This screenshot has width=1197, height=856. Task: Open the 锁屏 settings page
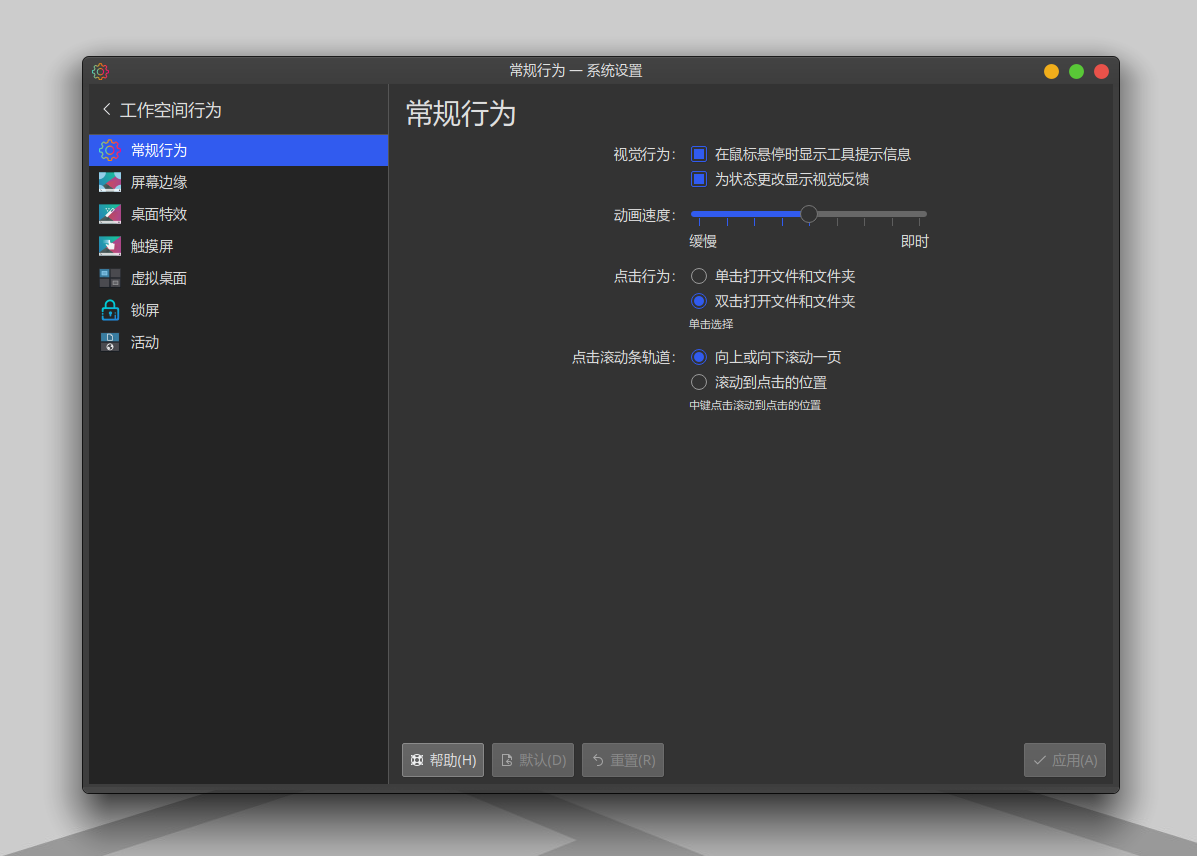click(239, 311)
